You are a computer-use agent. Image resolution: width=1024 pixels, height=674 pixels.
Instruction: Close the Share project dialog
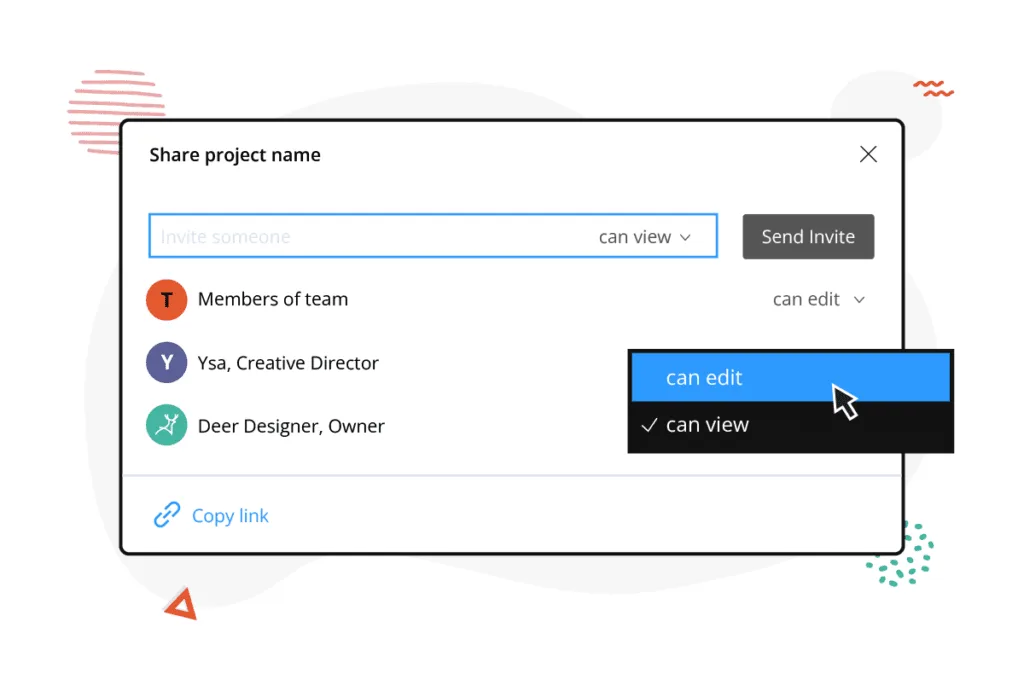[x=868, y=154]
